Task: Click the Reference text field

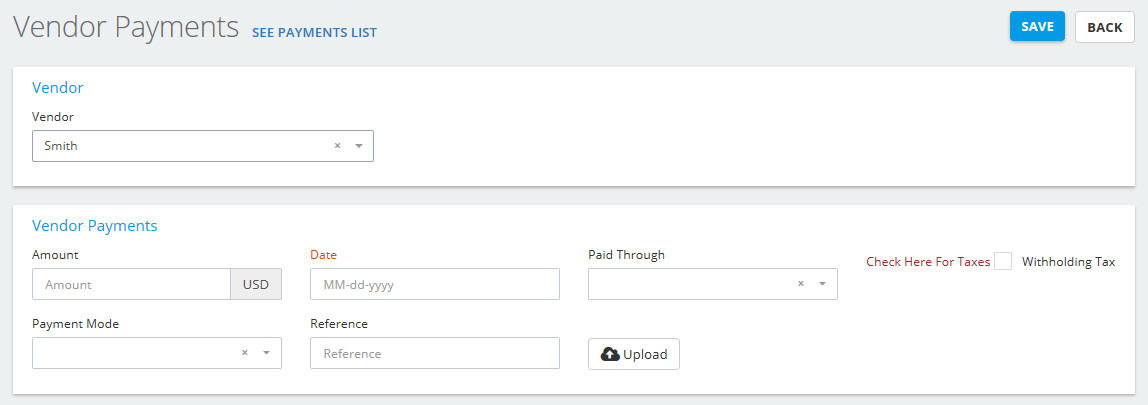Action: tap(435, 353)
